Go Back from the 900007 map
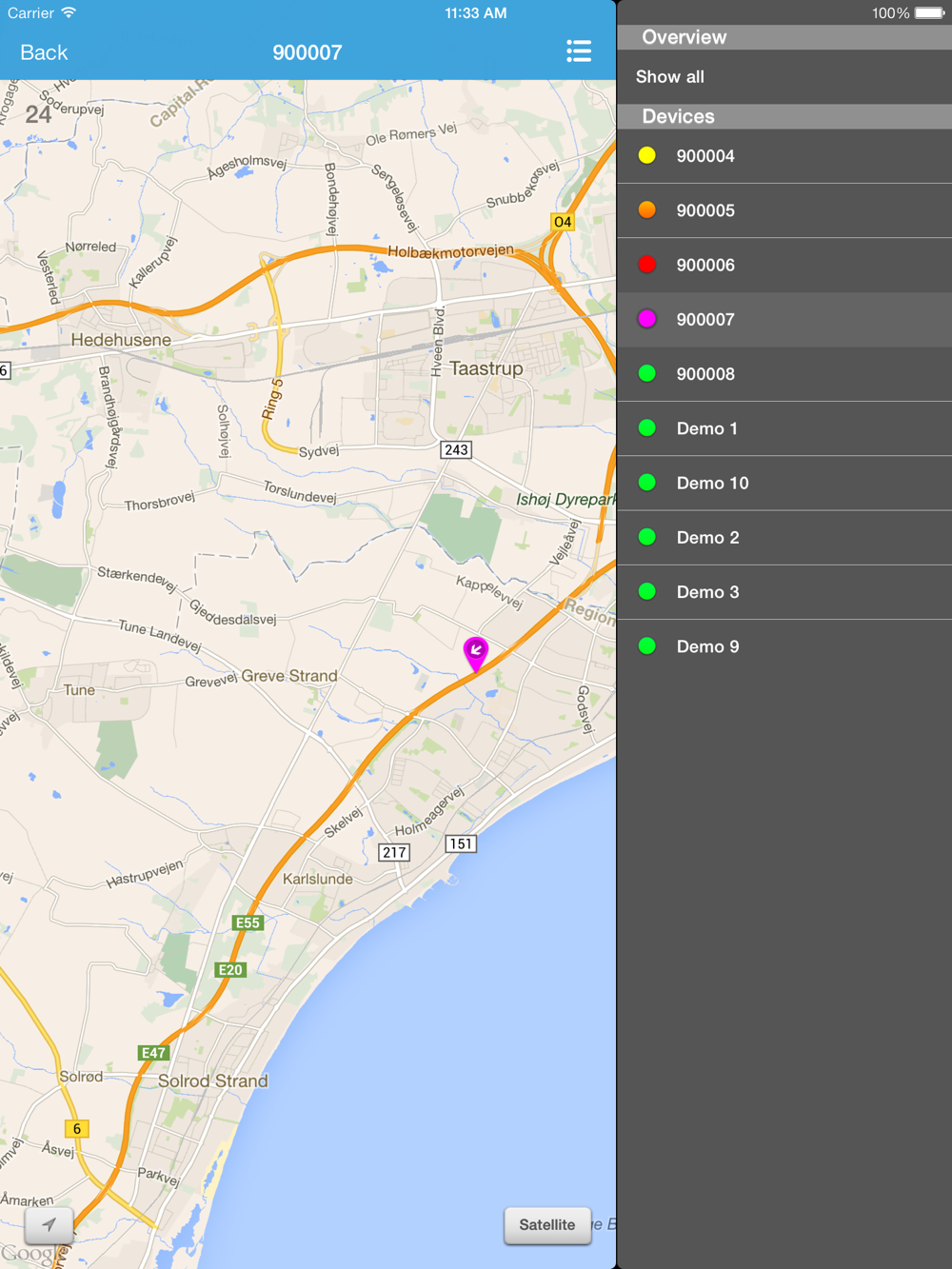952x1269 pixels. click(x=44, y=52)
